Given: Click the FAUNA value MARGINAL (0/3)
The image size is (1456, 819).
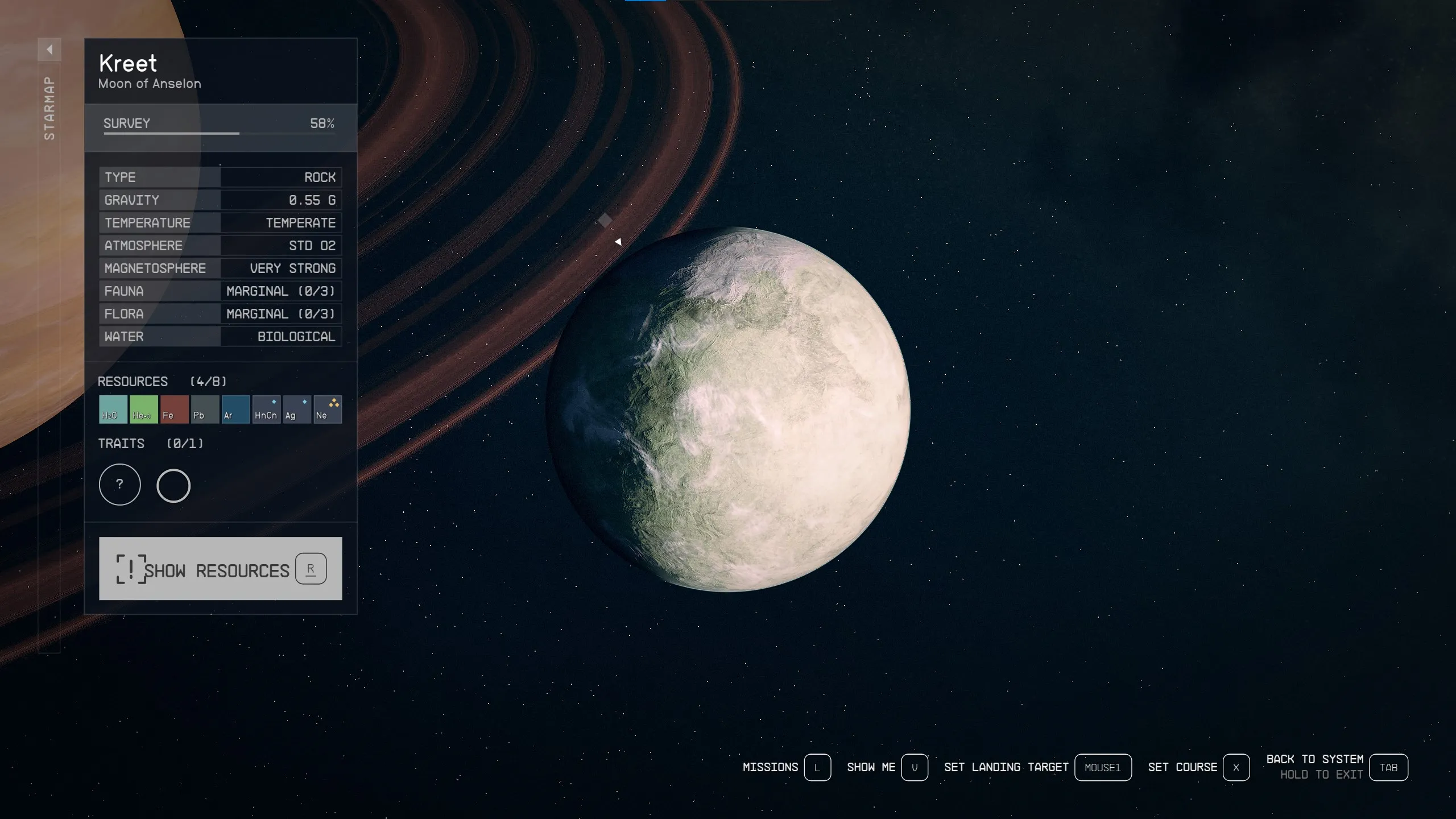Looking at the screenshot, I should point(281,291).
